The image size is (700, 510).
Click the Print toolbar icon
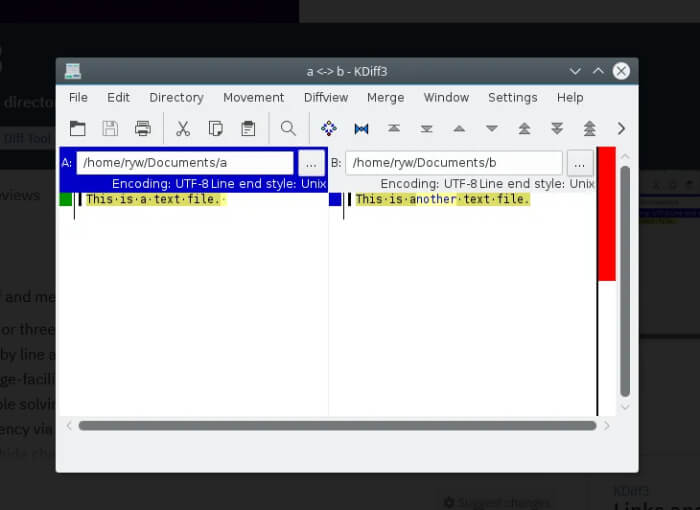[143, 129]
